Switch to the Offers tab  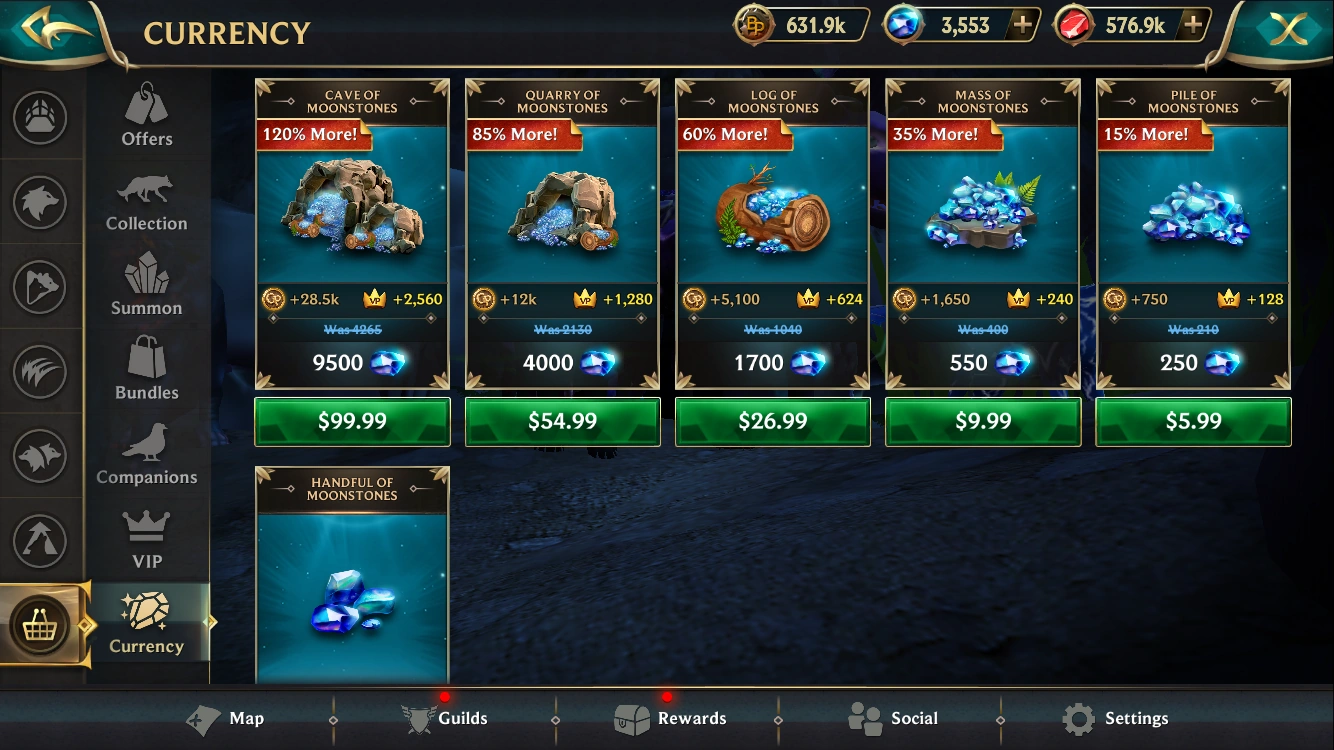pyautogui.click(x=147, y=116)
